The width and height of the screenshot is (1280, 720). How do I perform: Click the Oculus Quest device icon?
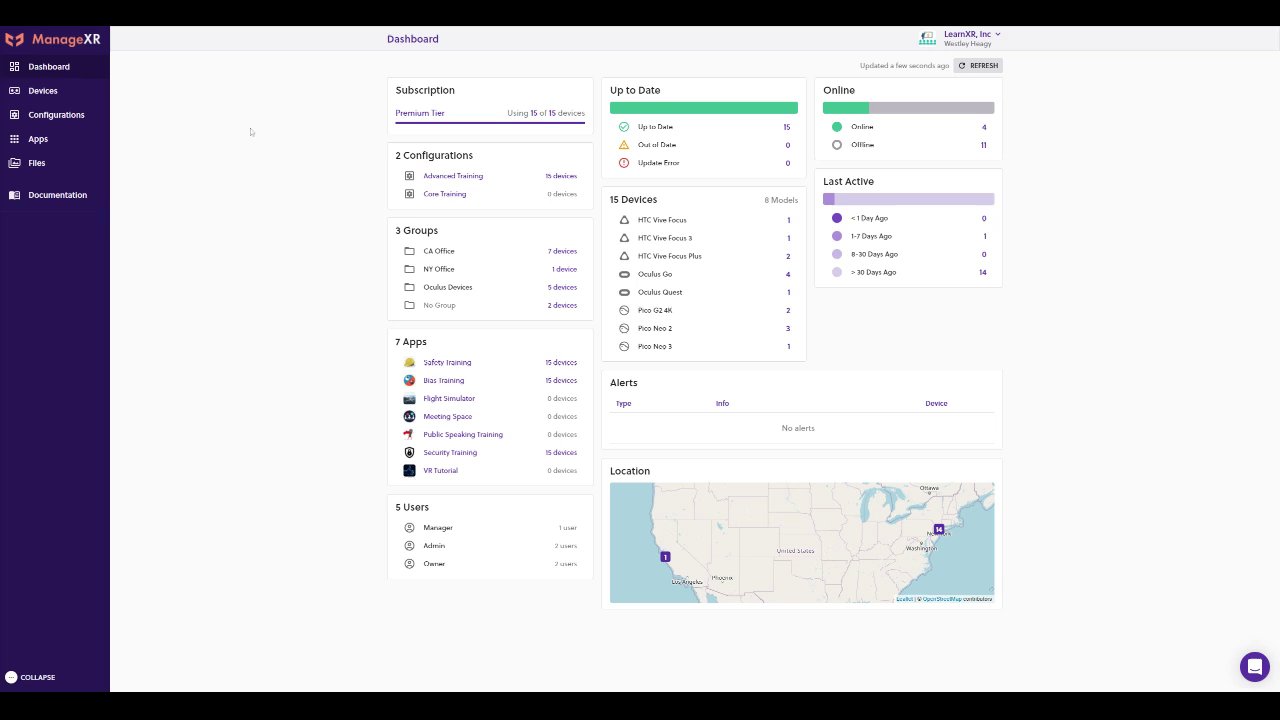(x=624, y=292)
